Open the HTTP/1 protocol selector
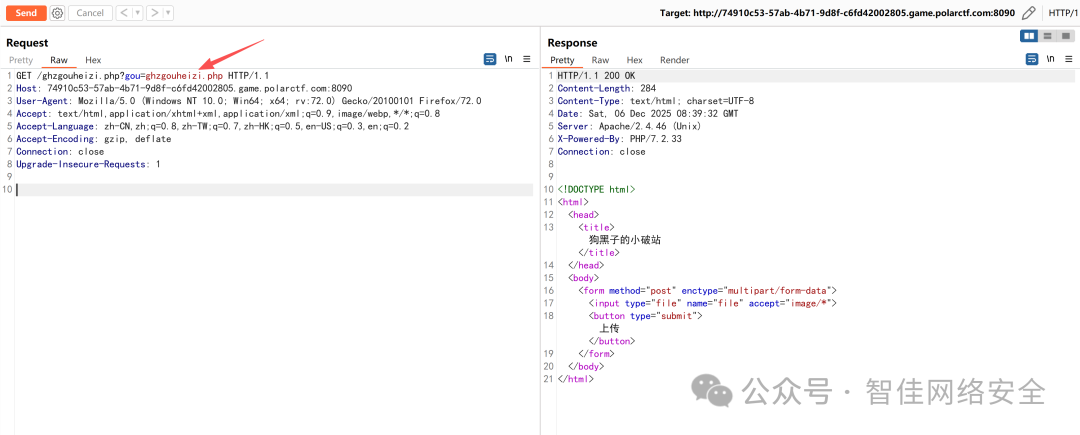 (1064, 12)
